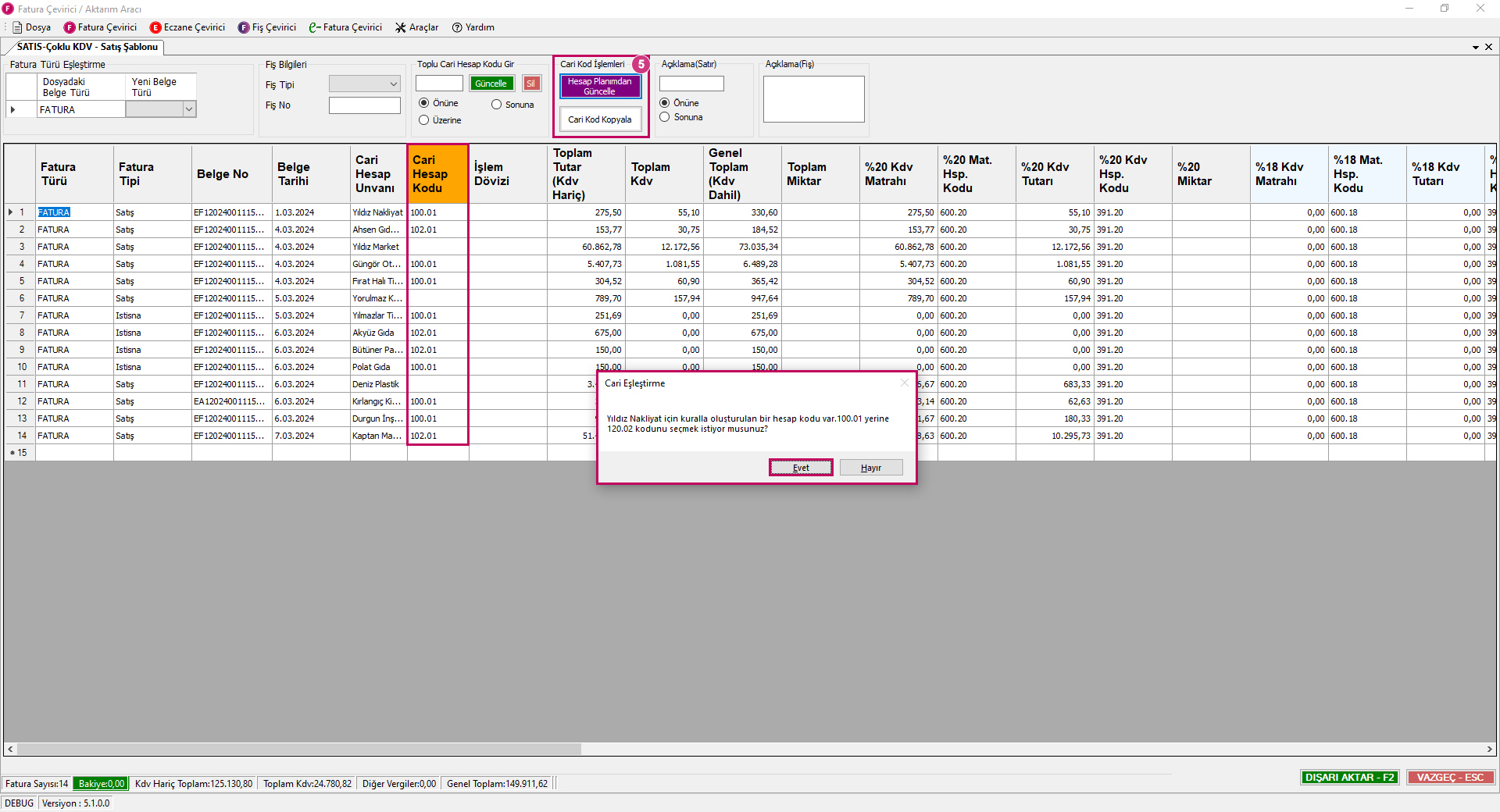Click Hesap Planından Güncelle button

point(600,86)
